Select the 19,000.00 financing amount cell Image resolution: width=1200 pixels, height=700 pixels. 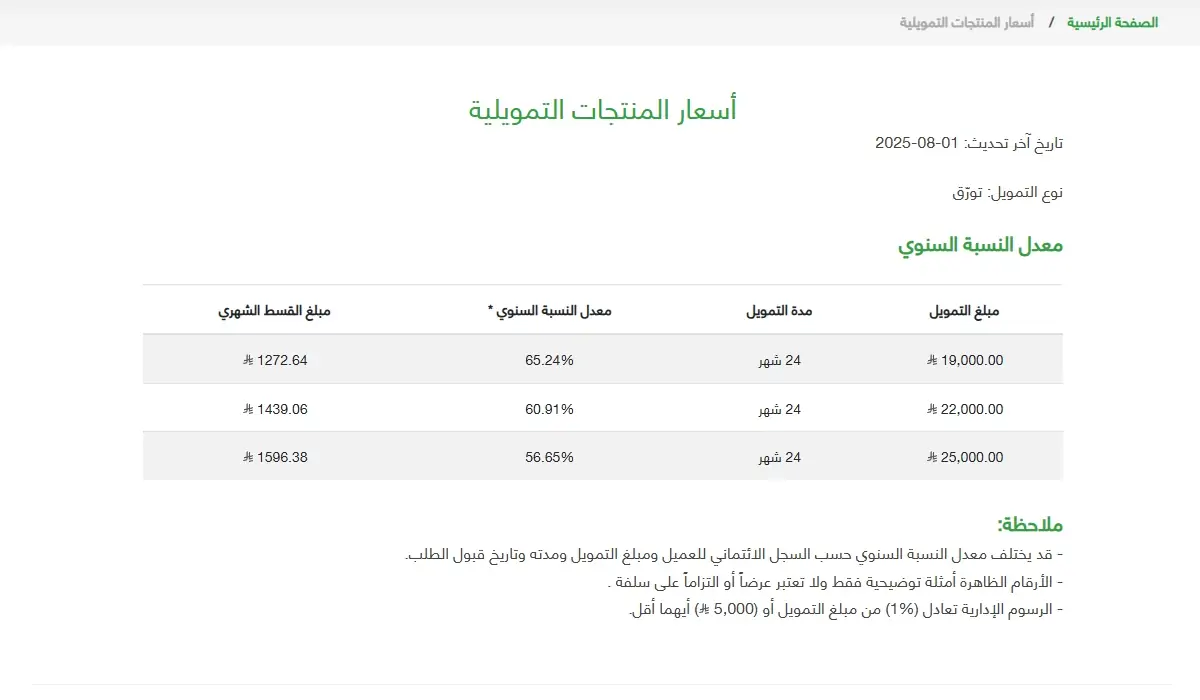[x=965, y=361]
